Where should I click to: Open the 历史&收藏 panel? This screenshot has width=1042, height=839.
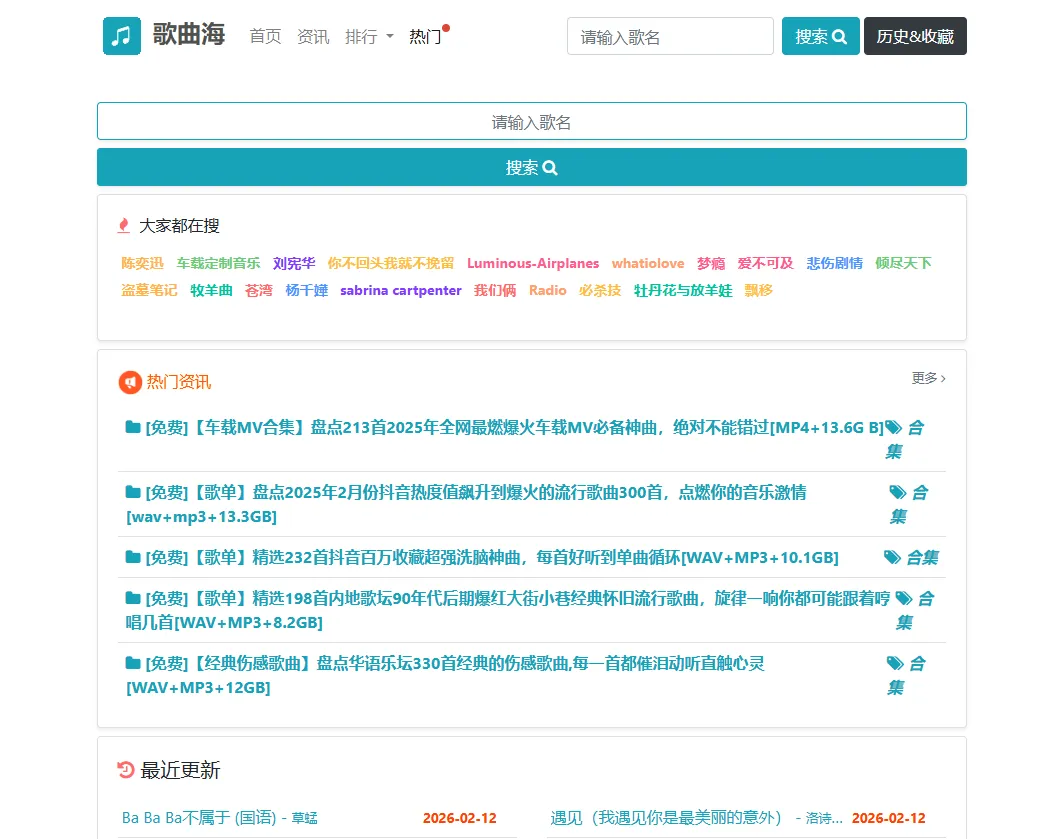pyautogui.click(x=915, y=35)
